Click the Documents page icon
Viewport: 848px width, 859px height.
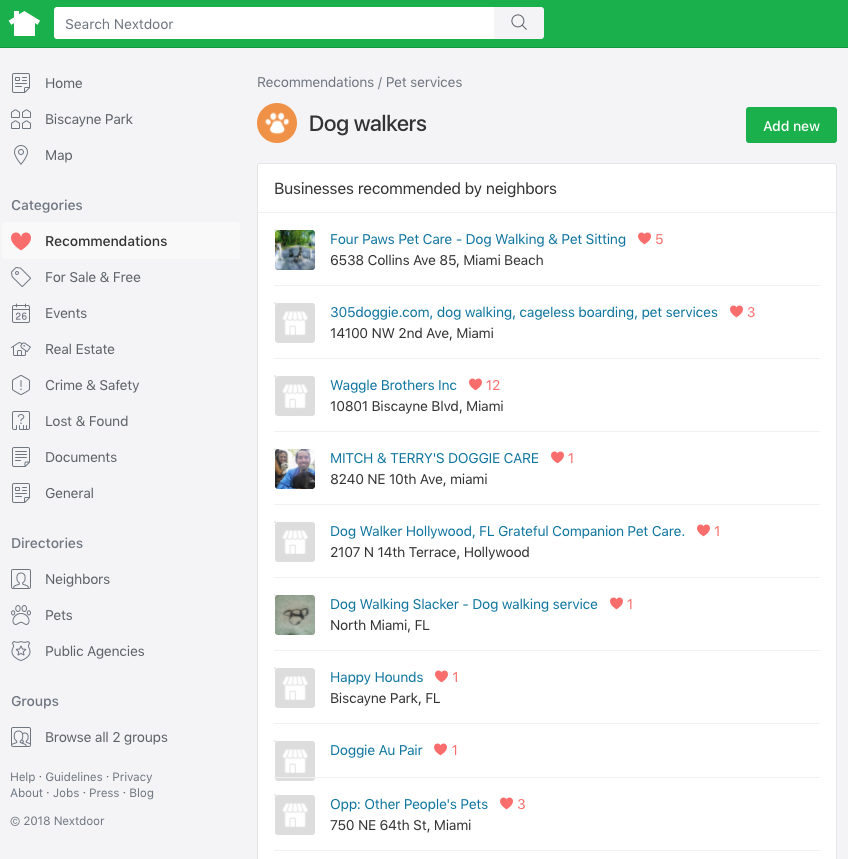tap(21, 457)
